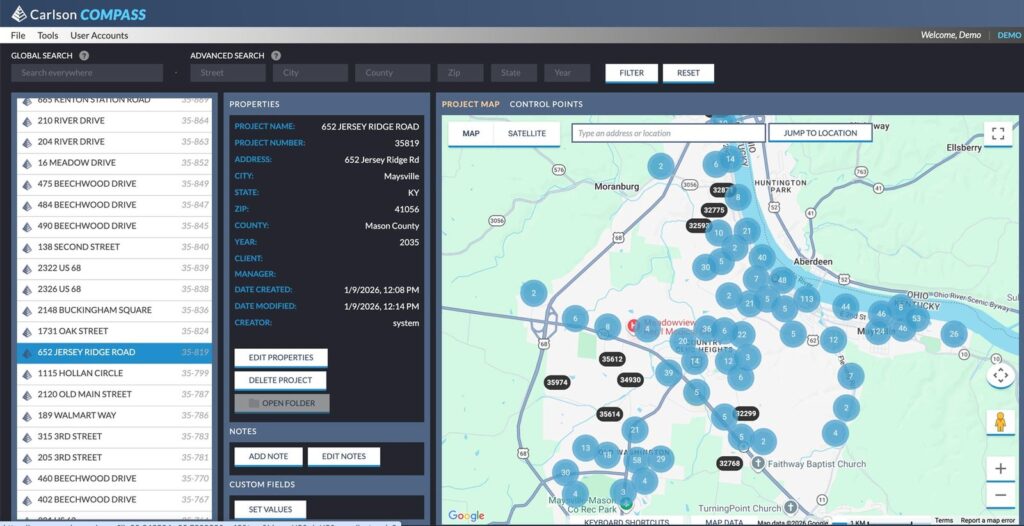Select 475 Beechwood Drive project row

coord(114,184)
